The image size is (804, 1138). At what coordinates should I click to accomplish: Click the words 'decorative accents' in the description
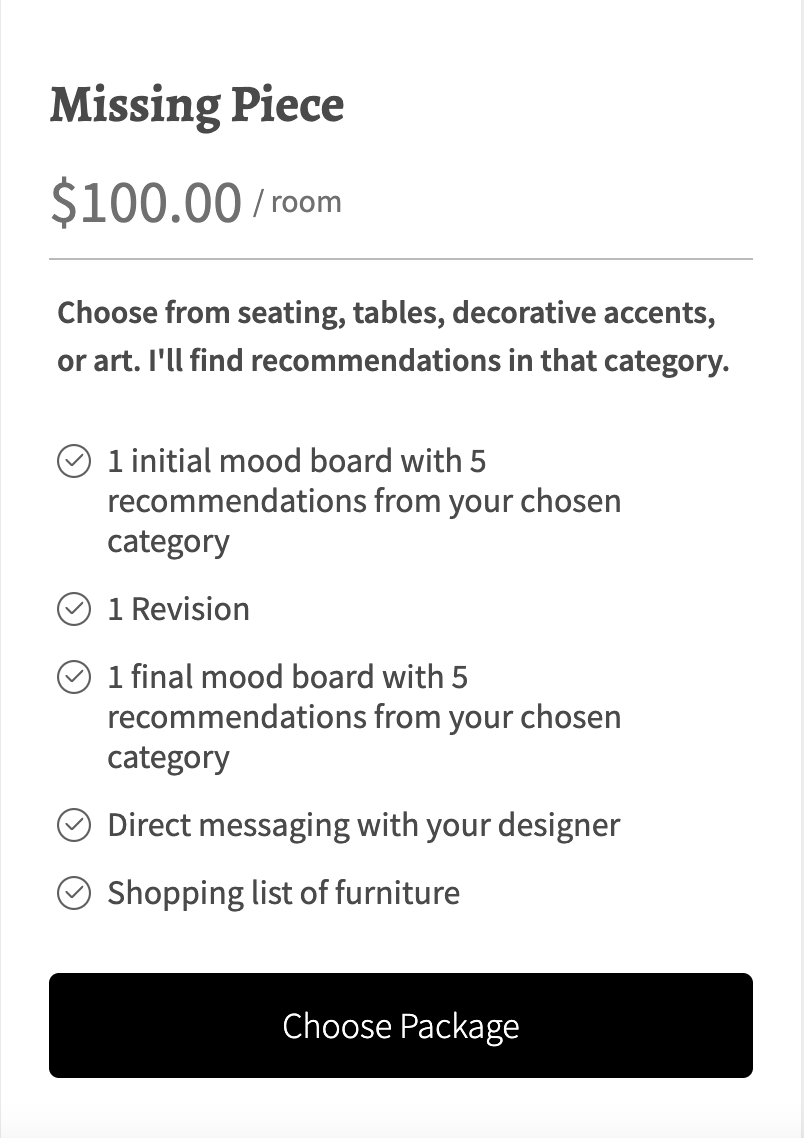582,313
